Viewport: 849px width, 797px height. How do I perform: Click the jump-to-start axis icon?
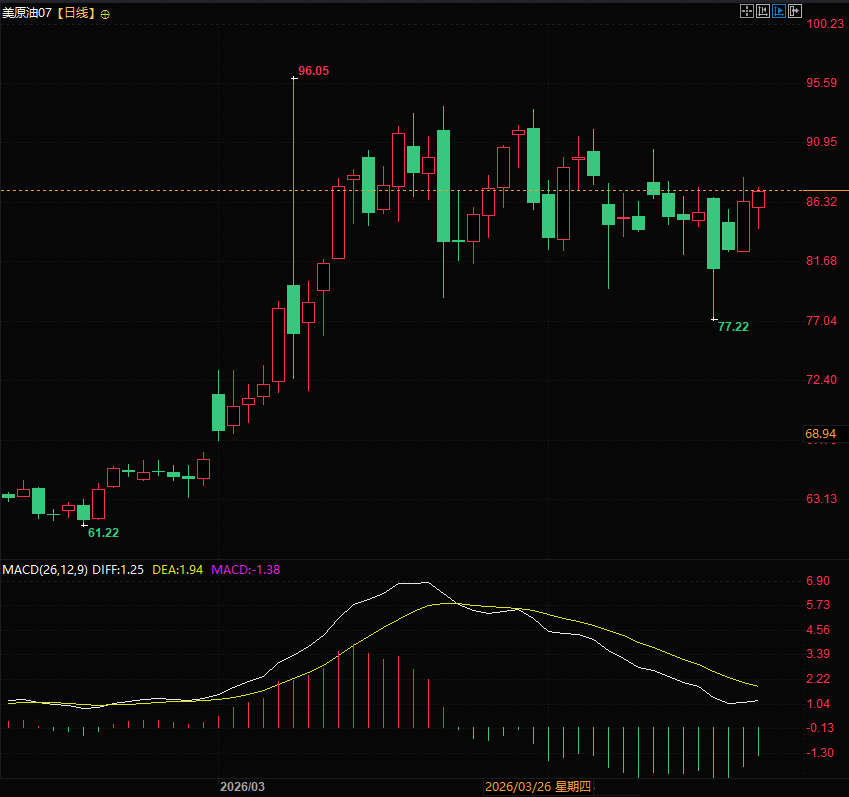(763, 11)
